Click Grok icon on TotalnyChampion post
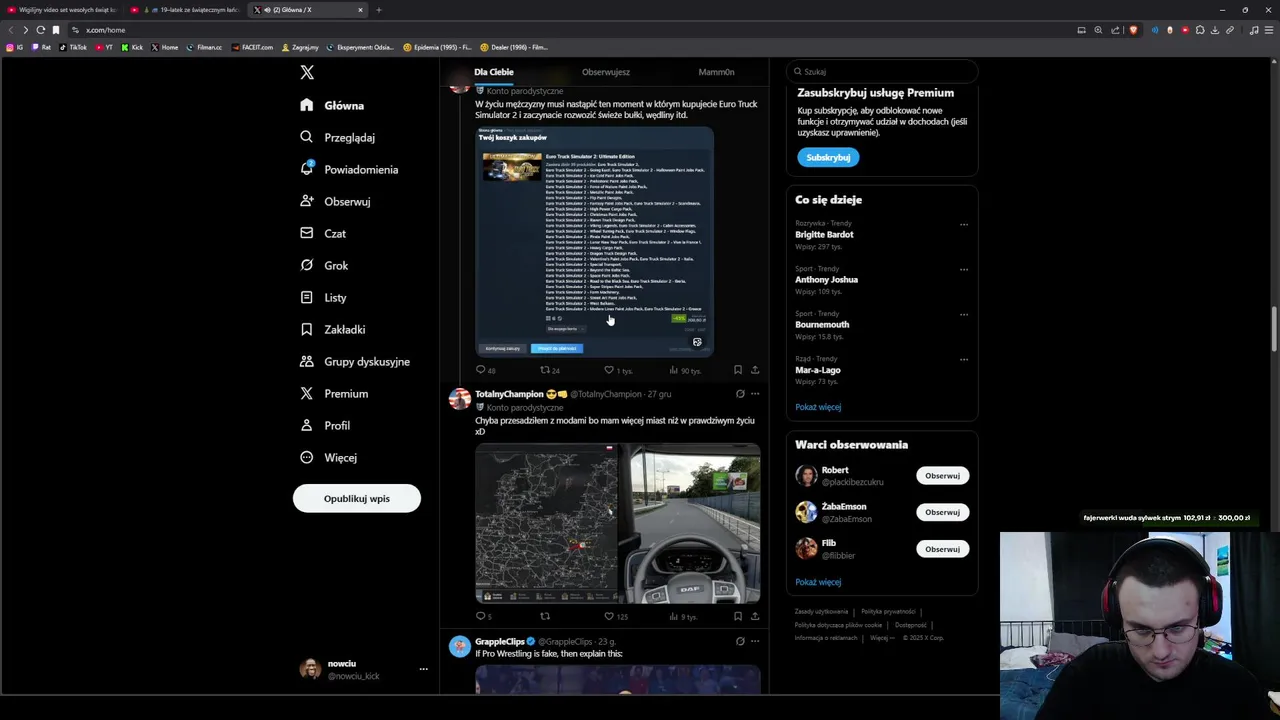The height and width of the screenshot is (720, 1280). coord(740,394)
